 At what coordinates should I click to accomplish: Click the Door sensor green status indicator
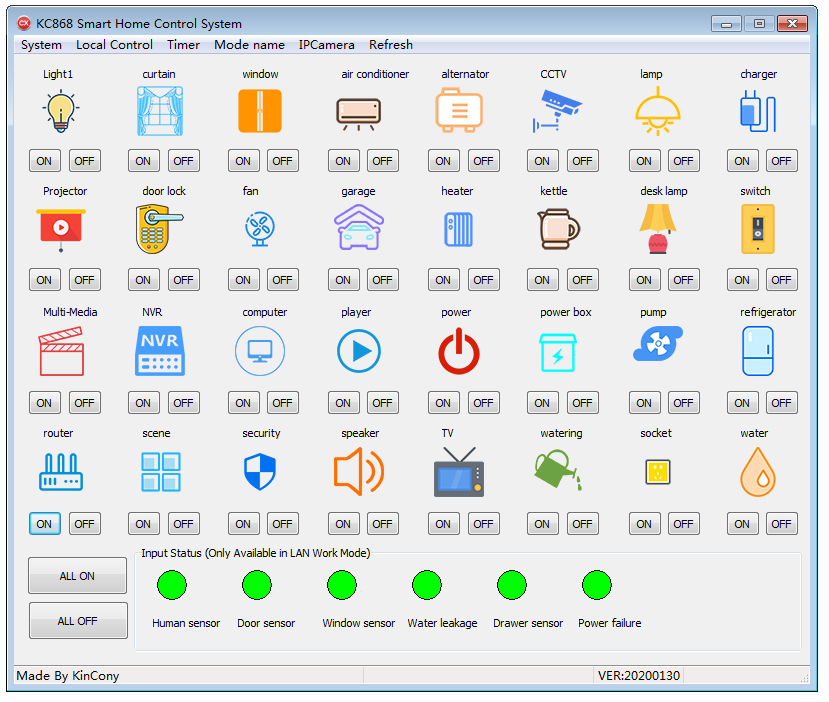257,585
